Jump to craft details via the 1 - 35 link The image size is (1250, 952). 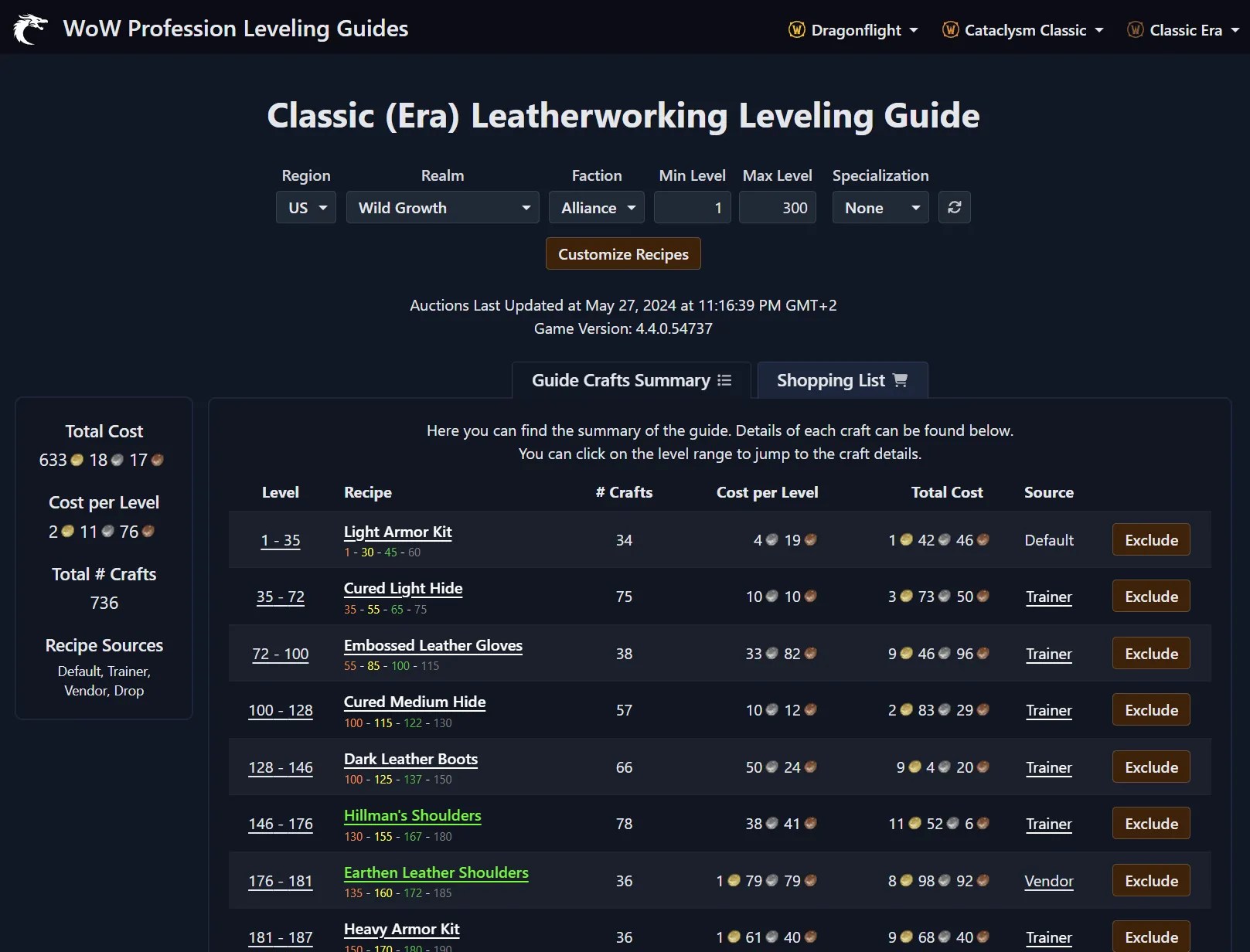(280, 540)
